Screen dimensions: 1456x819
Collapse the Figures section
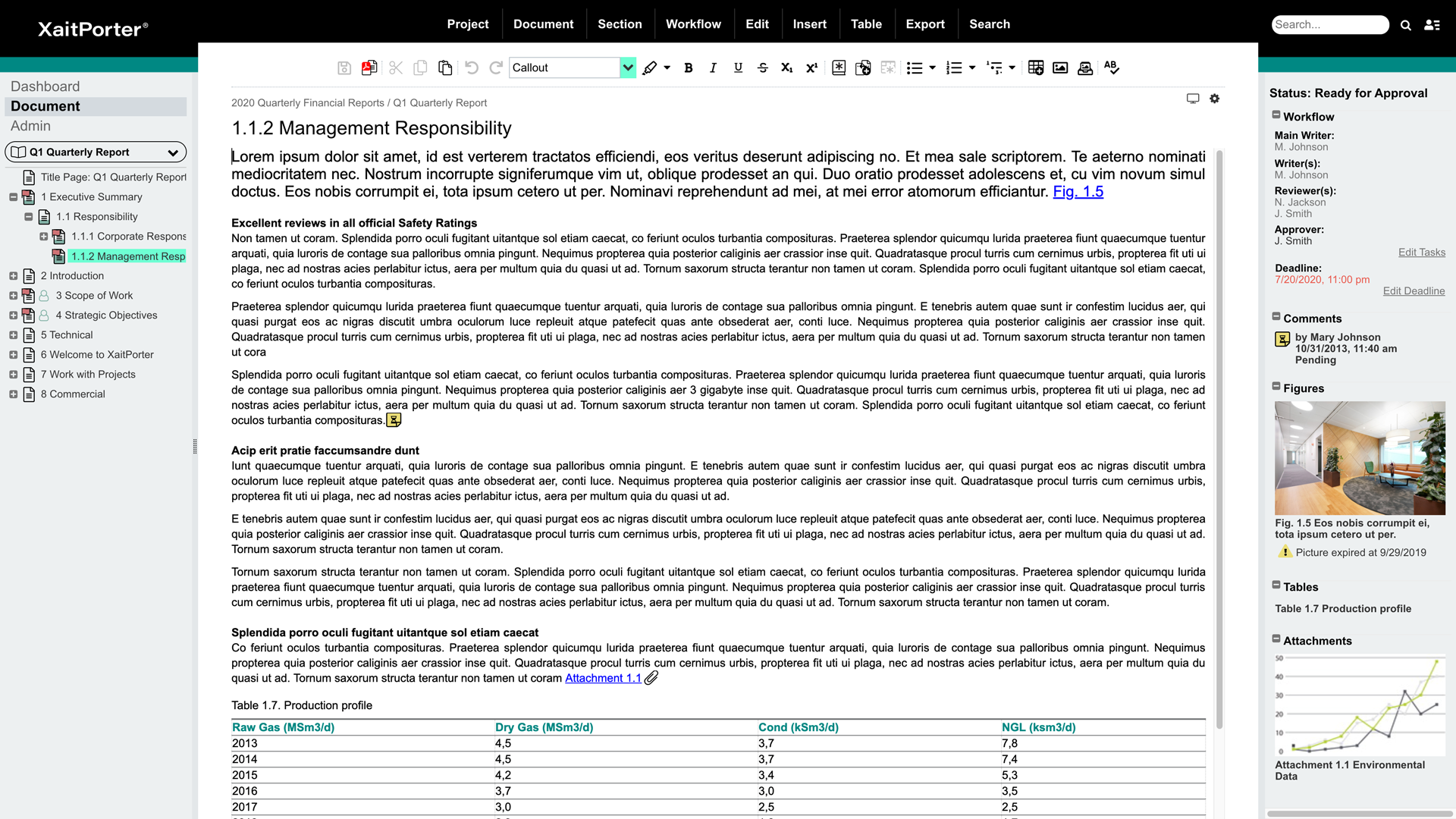tap(1276, 386)
